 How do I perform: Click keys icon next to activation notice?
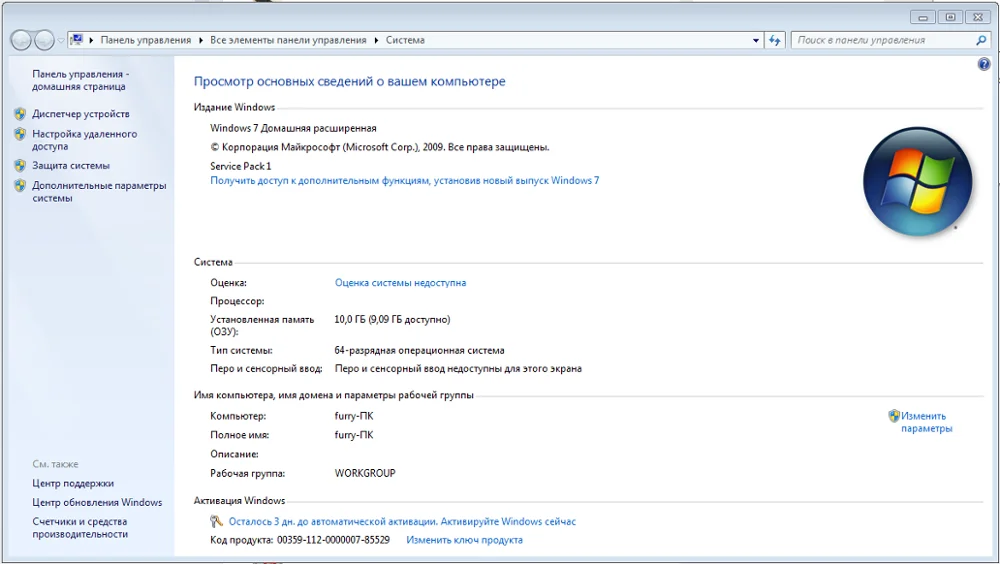click(216, 521)
